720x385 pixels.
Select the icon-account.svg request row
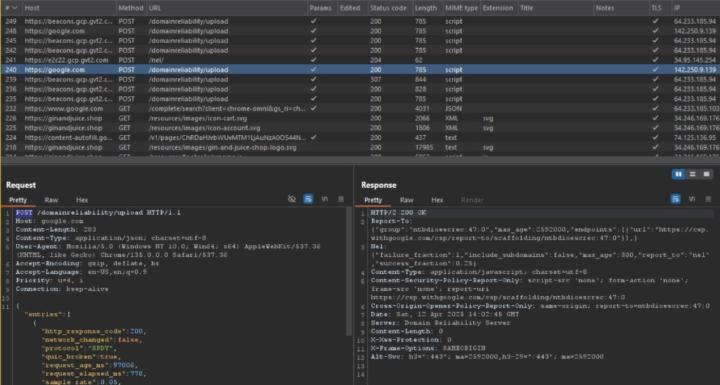click(x=360, y=128)
